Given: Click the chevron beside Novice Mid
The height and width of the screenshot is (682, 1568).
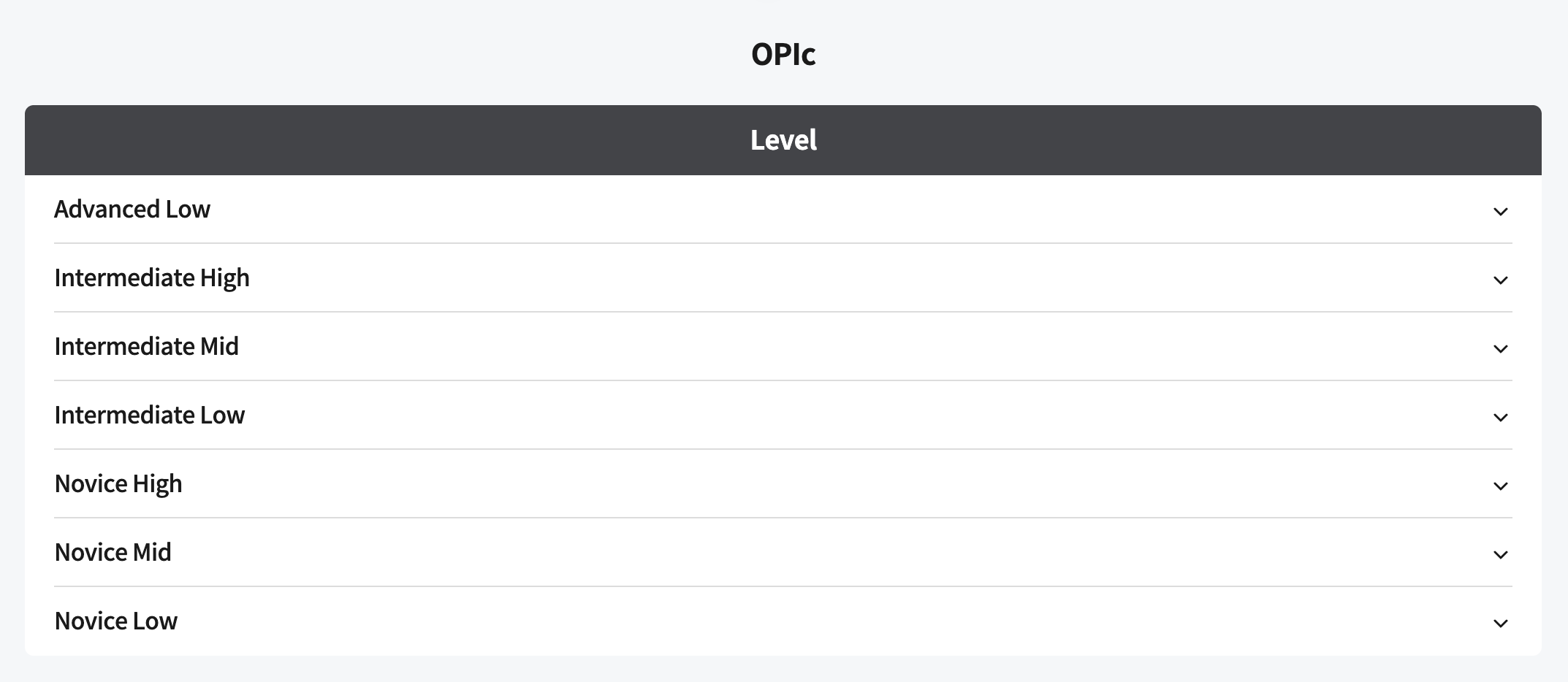Looking at the screenshot, I should [x=1500, y=555].
